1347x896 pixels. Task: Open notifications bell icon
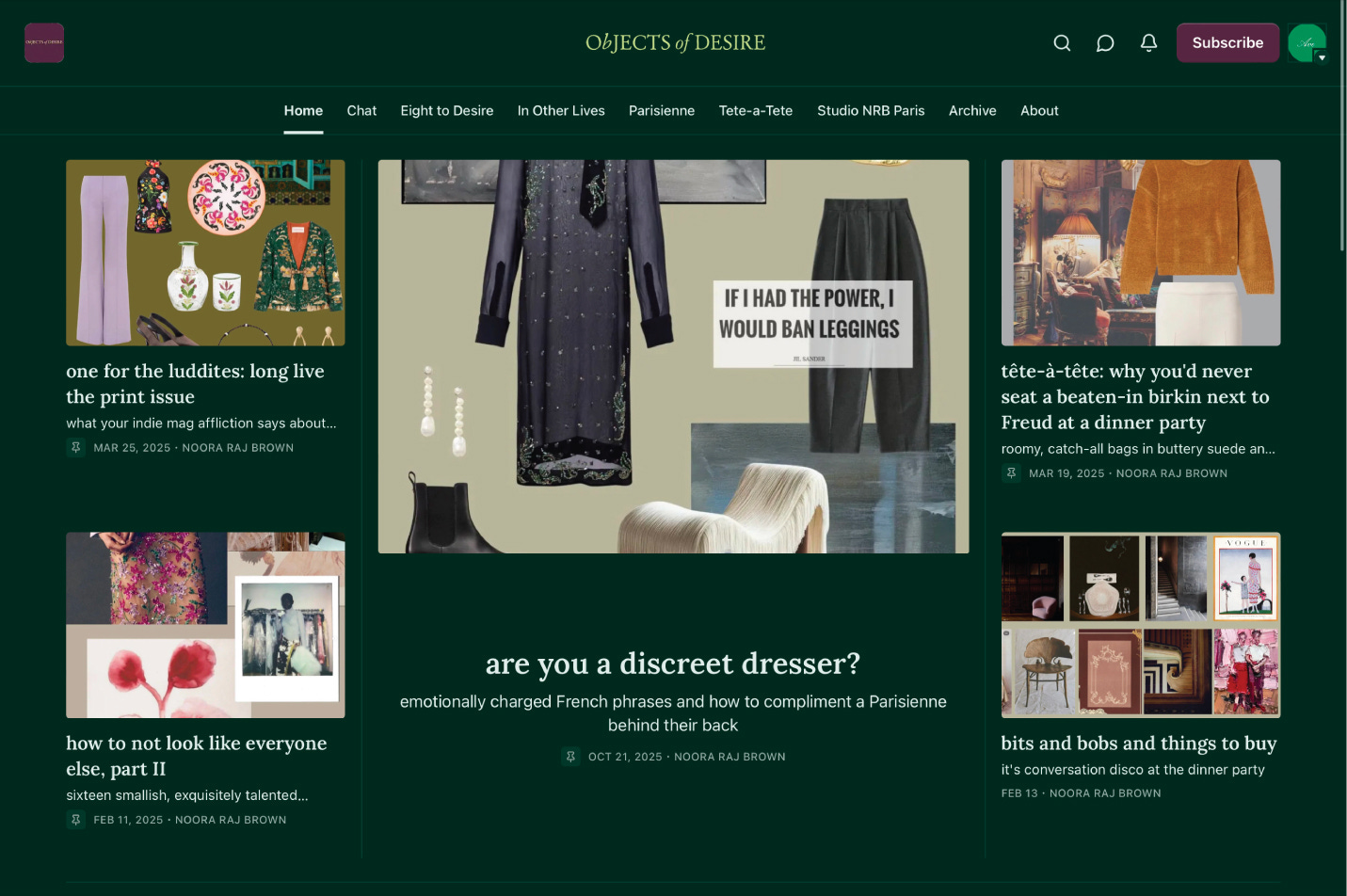coord(1148,43)
